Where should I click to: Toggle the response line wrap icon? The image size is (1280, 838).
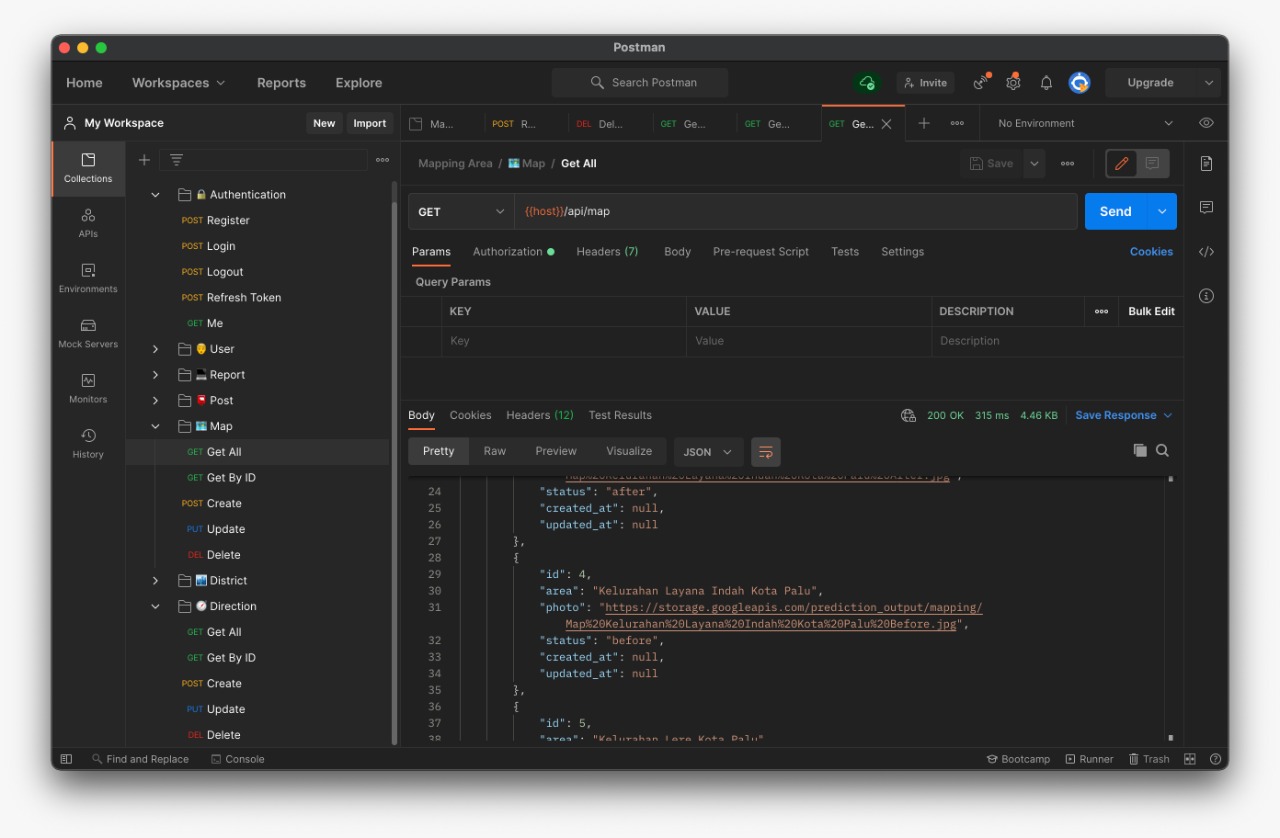766,452
